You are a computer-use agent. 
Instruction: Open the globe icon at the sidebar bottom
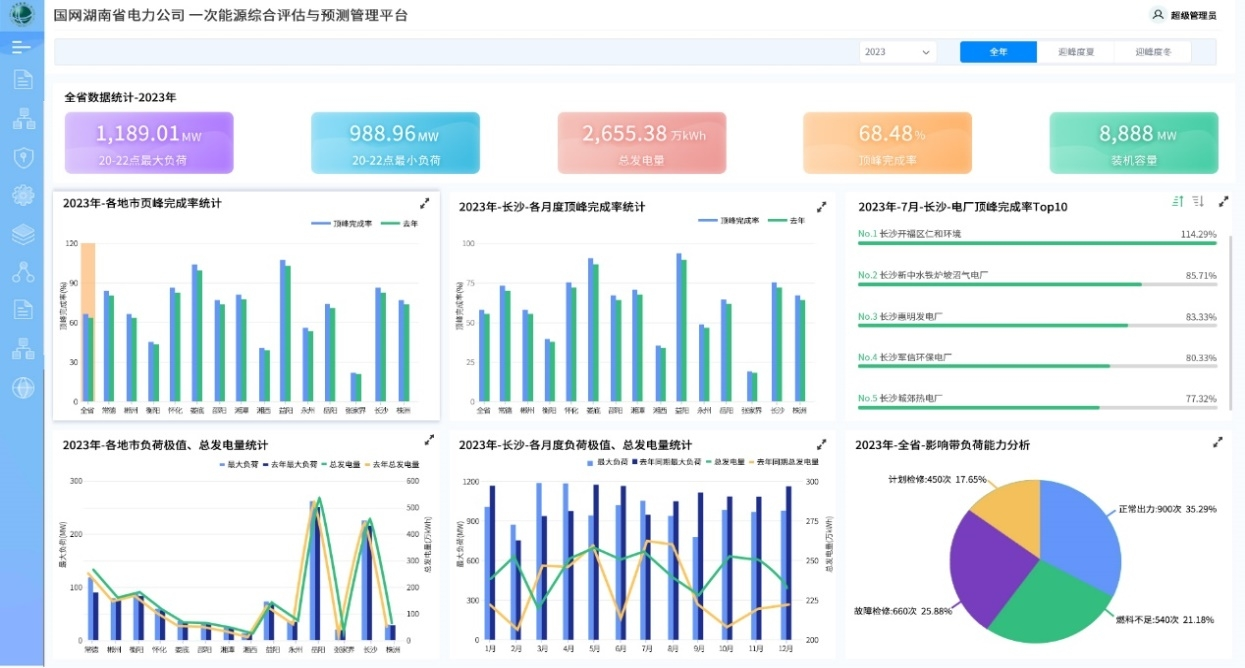tap(22, 385)
